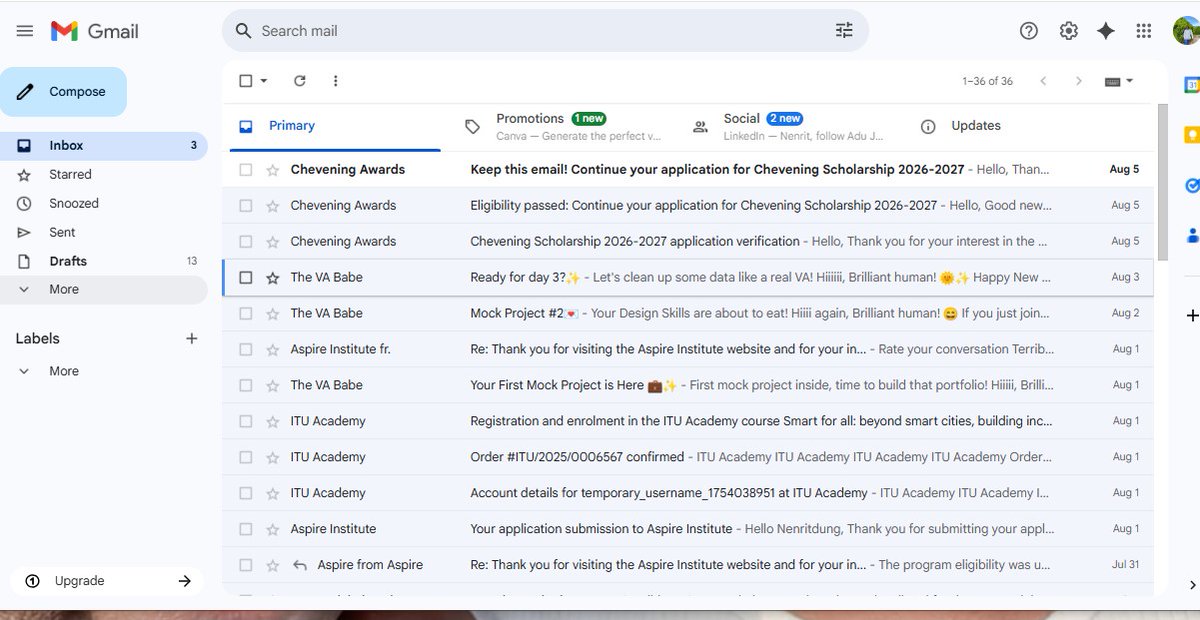
Task: Switch to the Social tab
Action: point(790,126)
